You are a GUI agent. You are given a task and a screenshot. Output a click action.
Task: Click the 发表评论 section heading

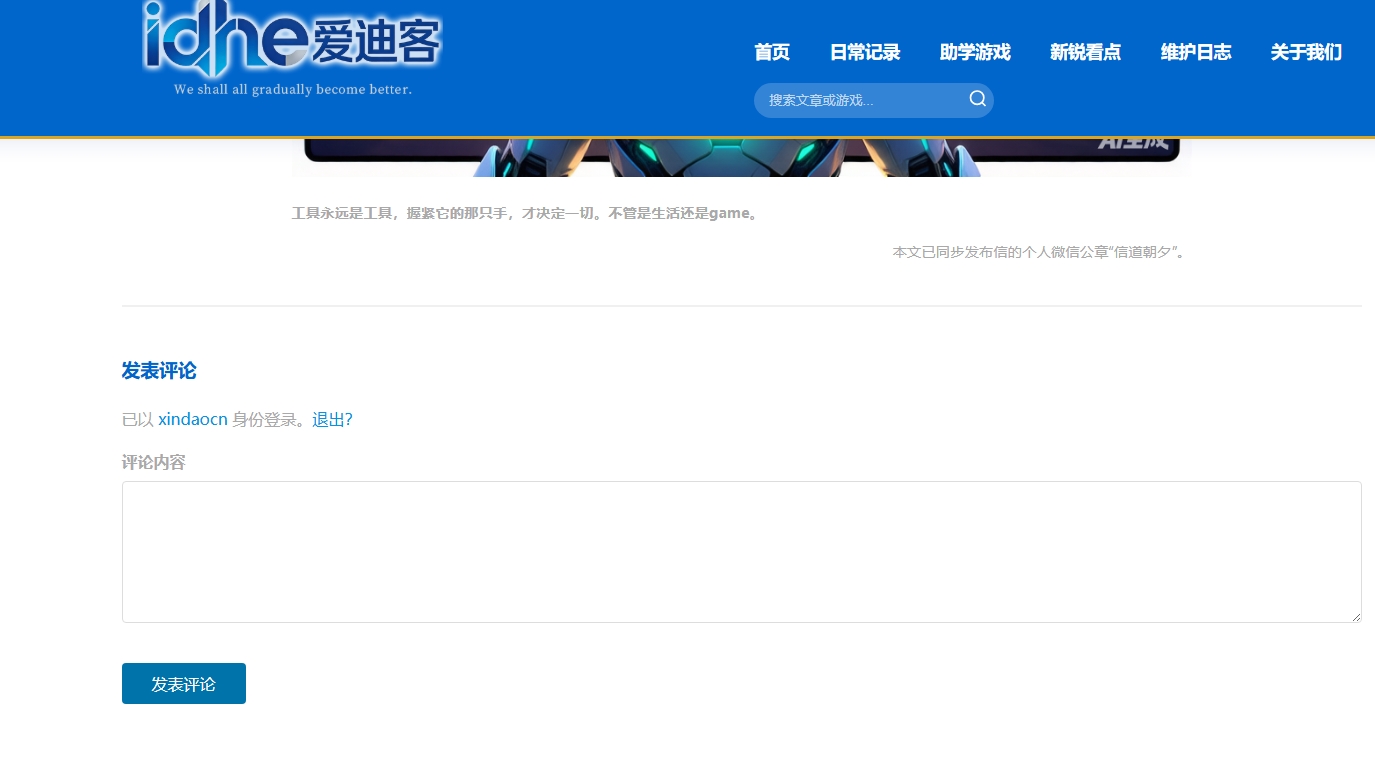[159, 371]
